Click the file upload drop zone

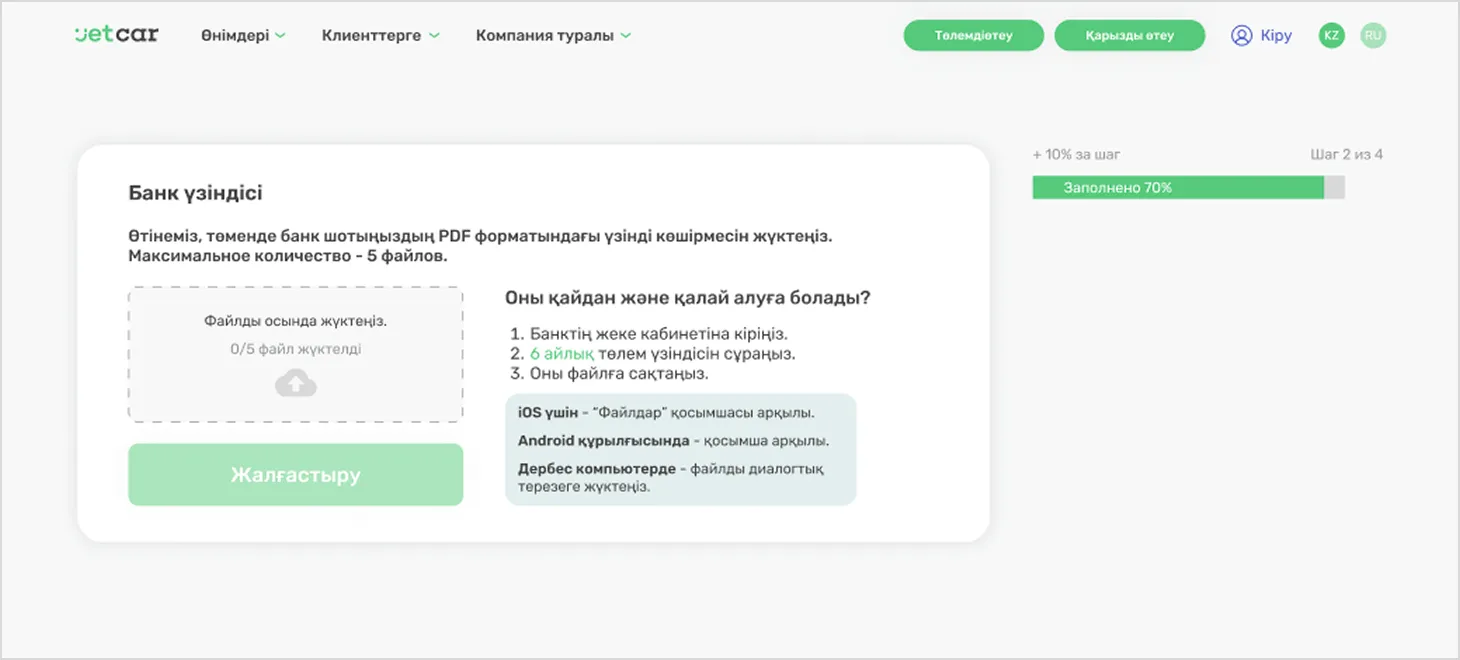(295, 355)
